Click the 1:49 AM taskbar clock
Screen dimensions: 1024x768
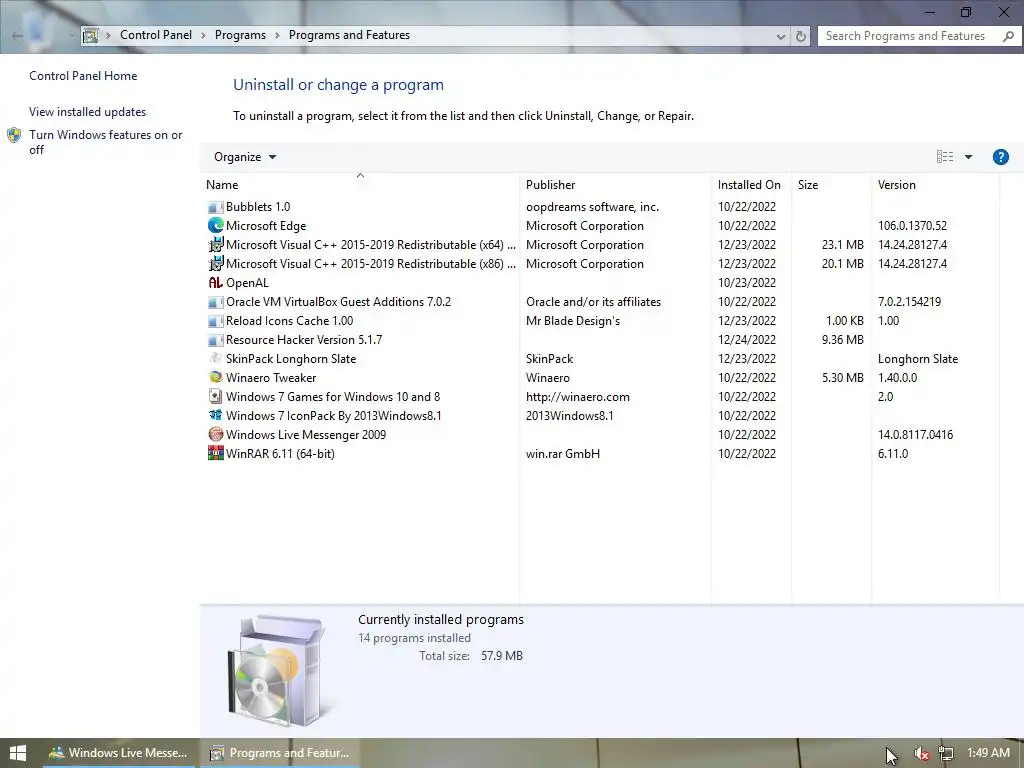point(988,753)
